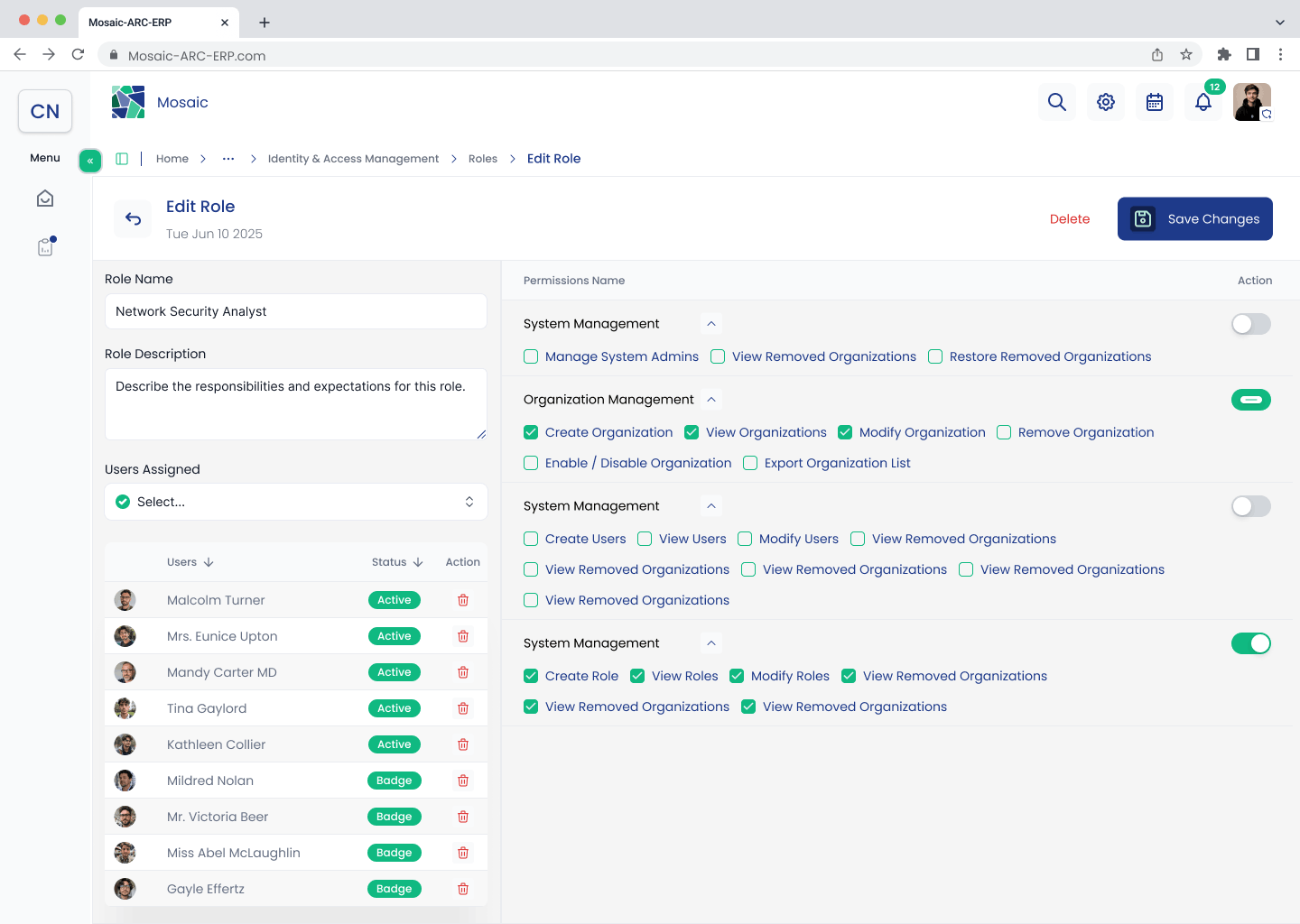Uncheck the Modify Roles checkbox

(x=737, y=676)
